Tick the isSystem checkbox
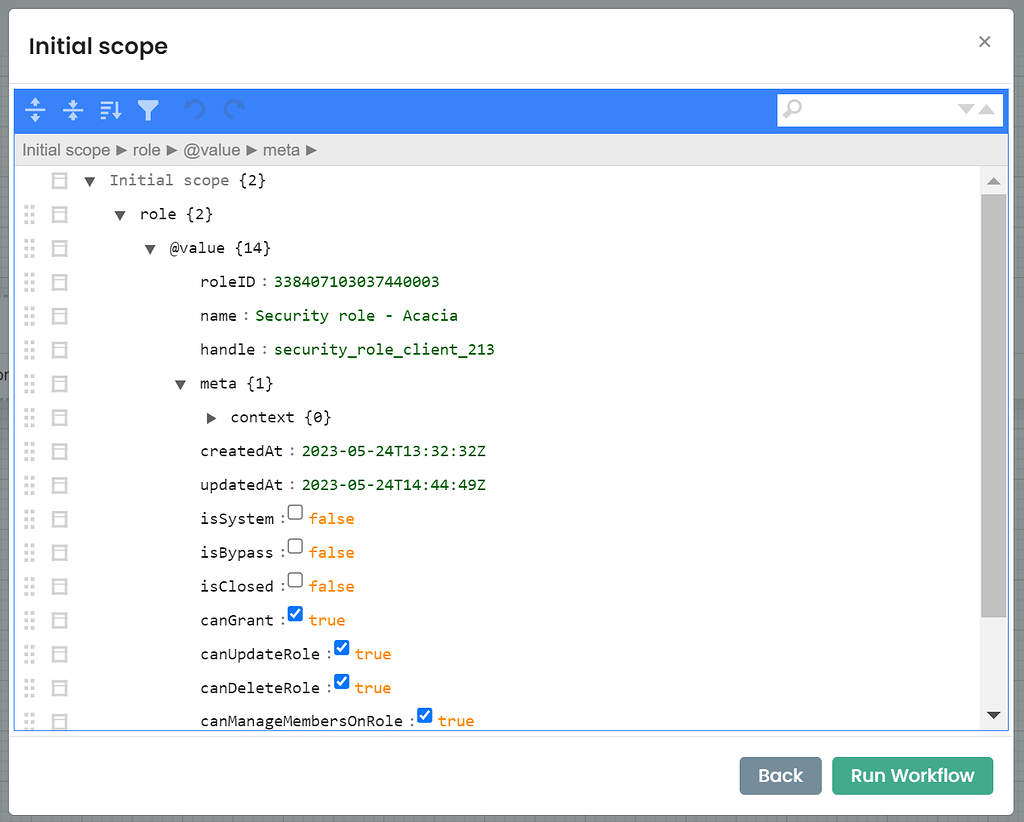The height and width of the screenshot is (822, 1024). (x=294, y=511)
